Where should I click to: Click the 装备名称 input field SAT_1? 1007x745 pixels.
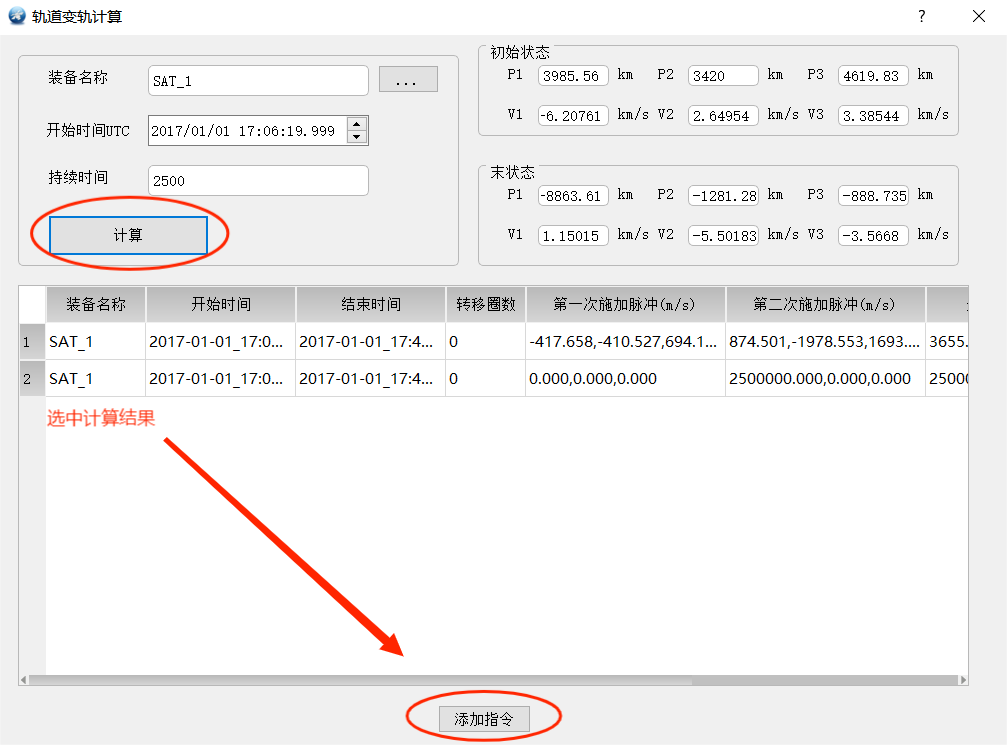[x=258, y=81]
